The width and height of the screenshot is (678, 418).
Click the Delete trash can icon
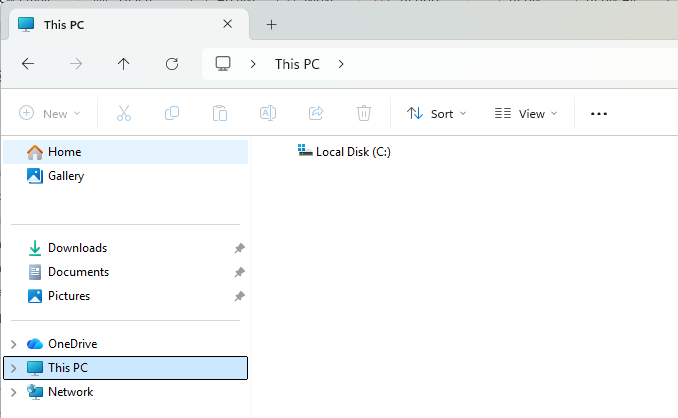[364, 113]
